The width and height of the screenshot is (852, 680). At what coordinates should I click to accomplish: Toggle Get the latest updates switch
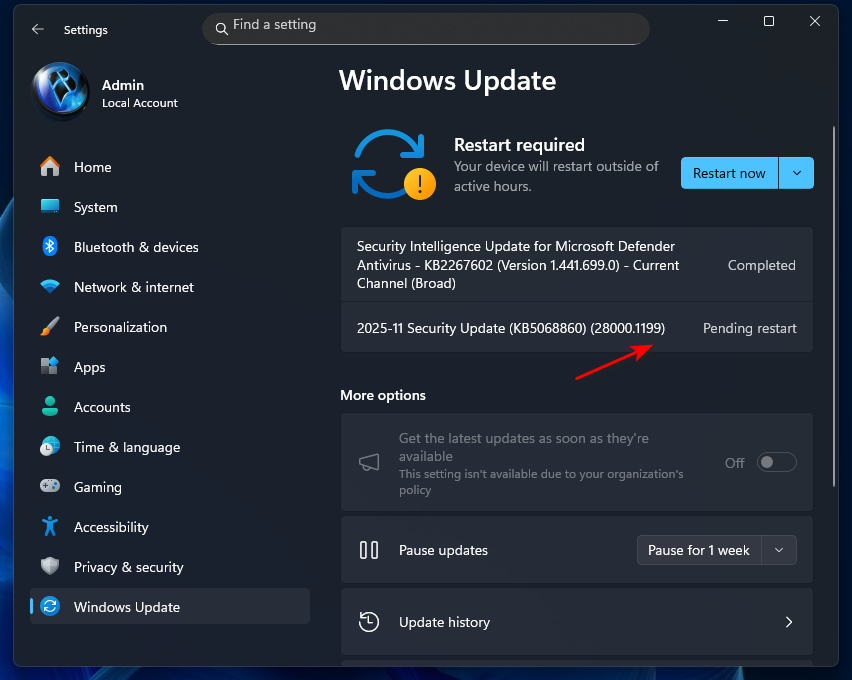click(x=776, y=463)
